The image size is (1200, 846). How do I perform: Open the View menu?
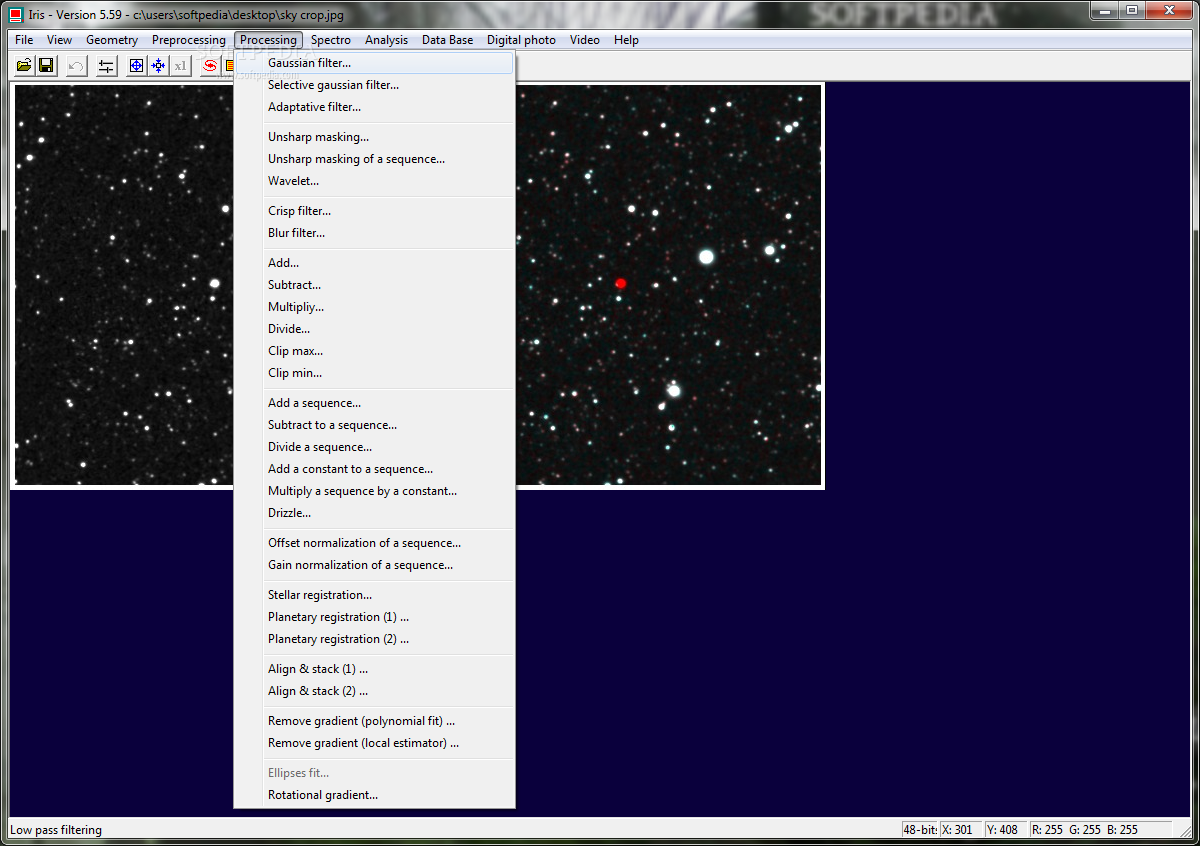(60, 40)
